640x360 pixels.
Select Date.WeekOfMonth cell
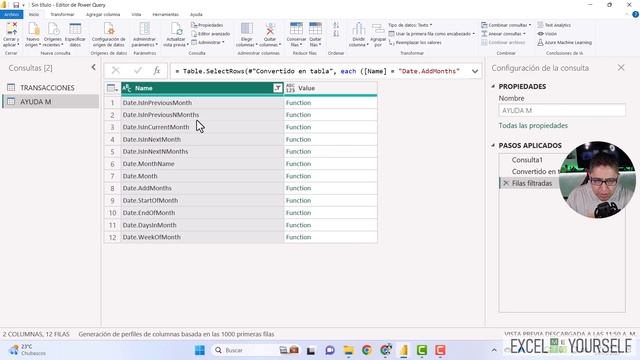(x=202, y=237)
